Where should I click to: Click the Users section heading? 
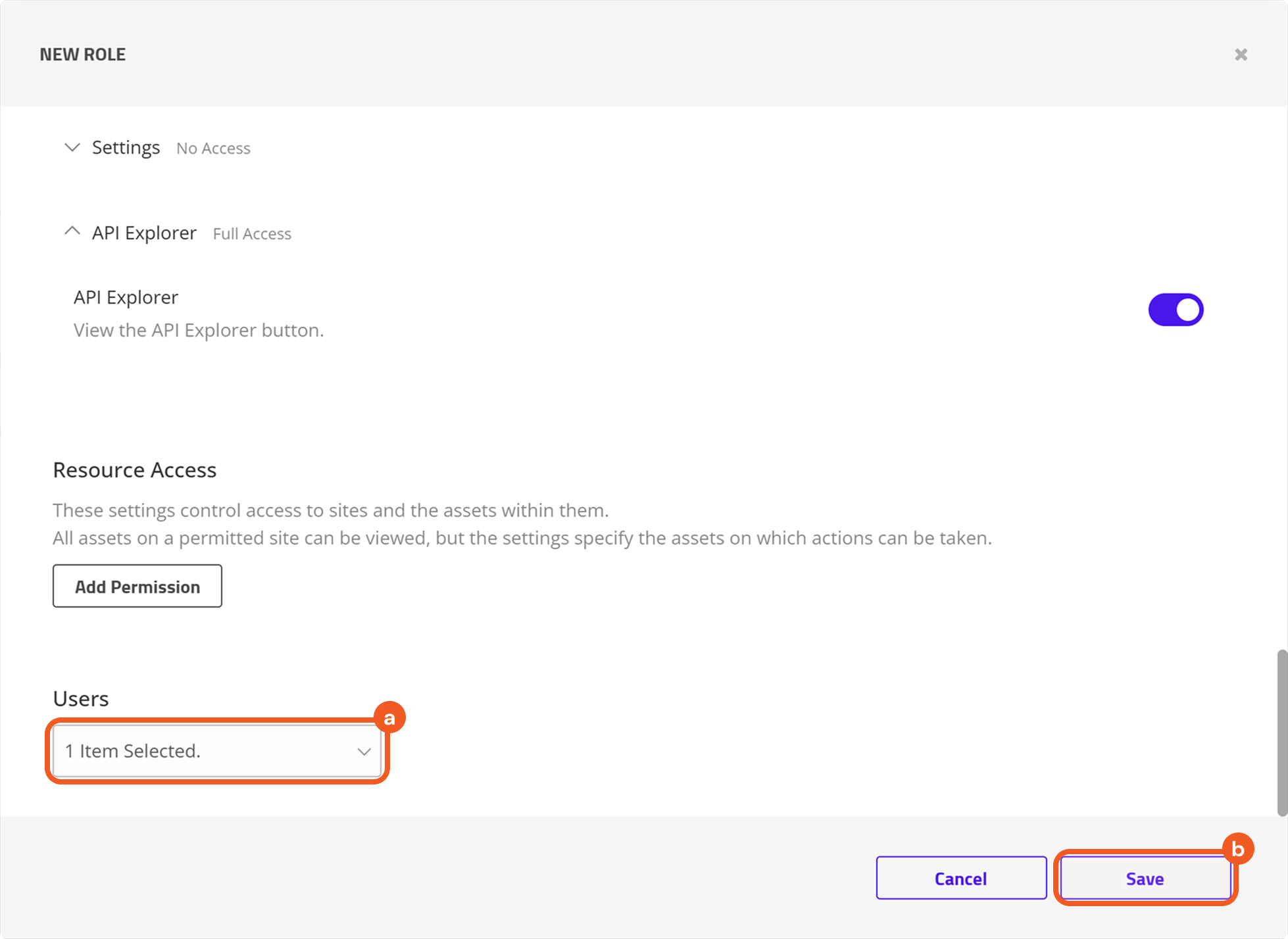click(81, 698)
